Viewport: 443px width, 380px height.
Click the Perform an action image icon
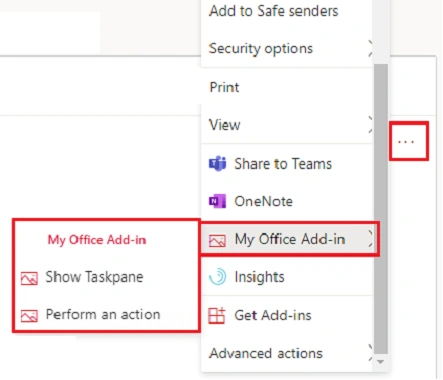[29, 316]
